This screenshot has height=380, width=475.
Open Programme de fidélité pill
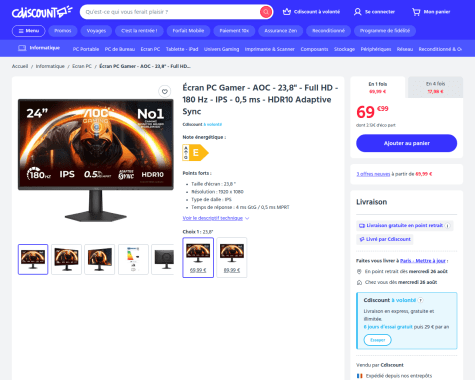click(x=385, y=31)
